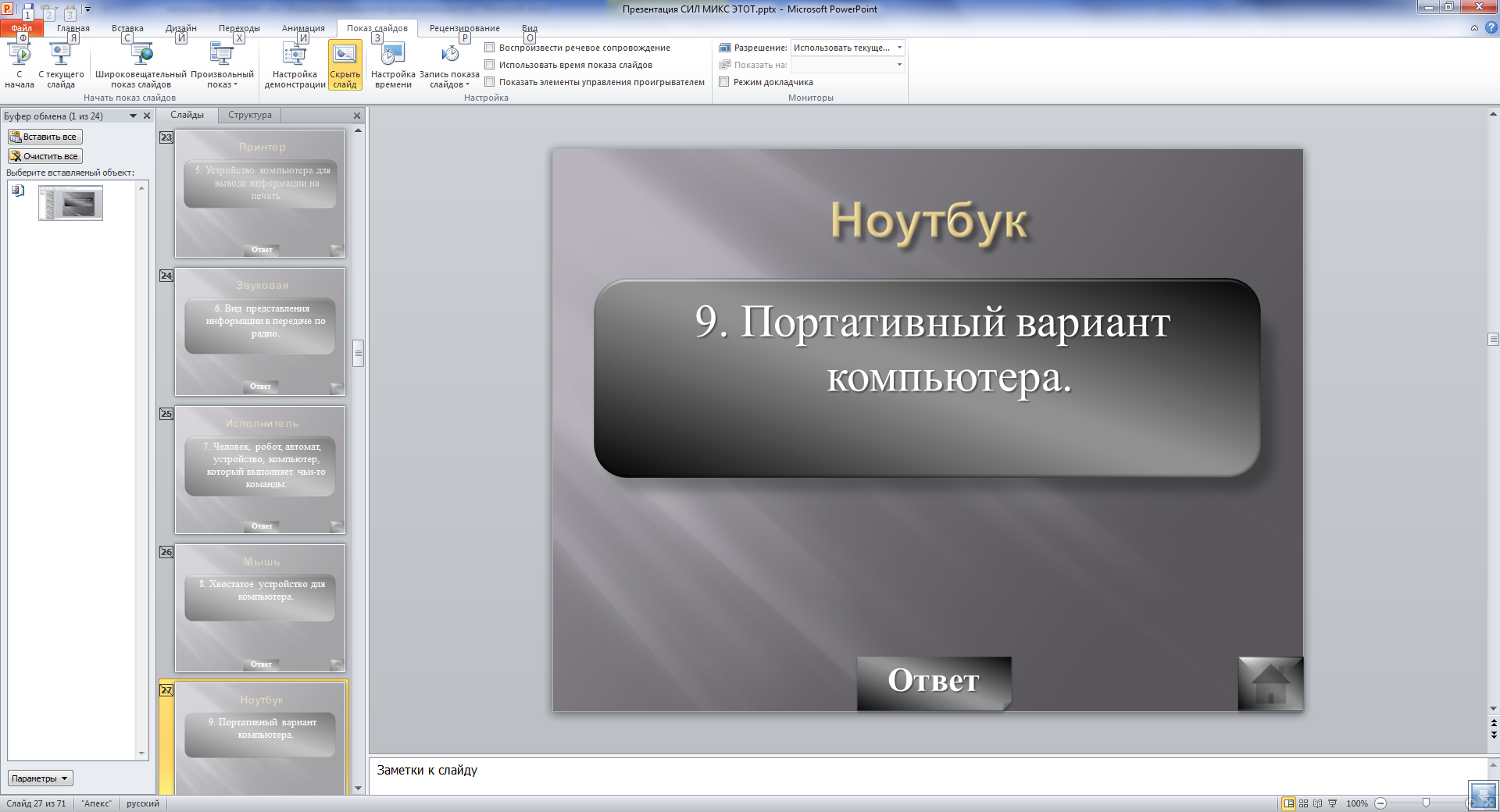Start show from current slide
This screenshot has height=812, width=1500.
click(x=61, y=66)
